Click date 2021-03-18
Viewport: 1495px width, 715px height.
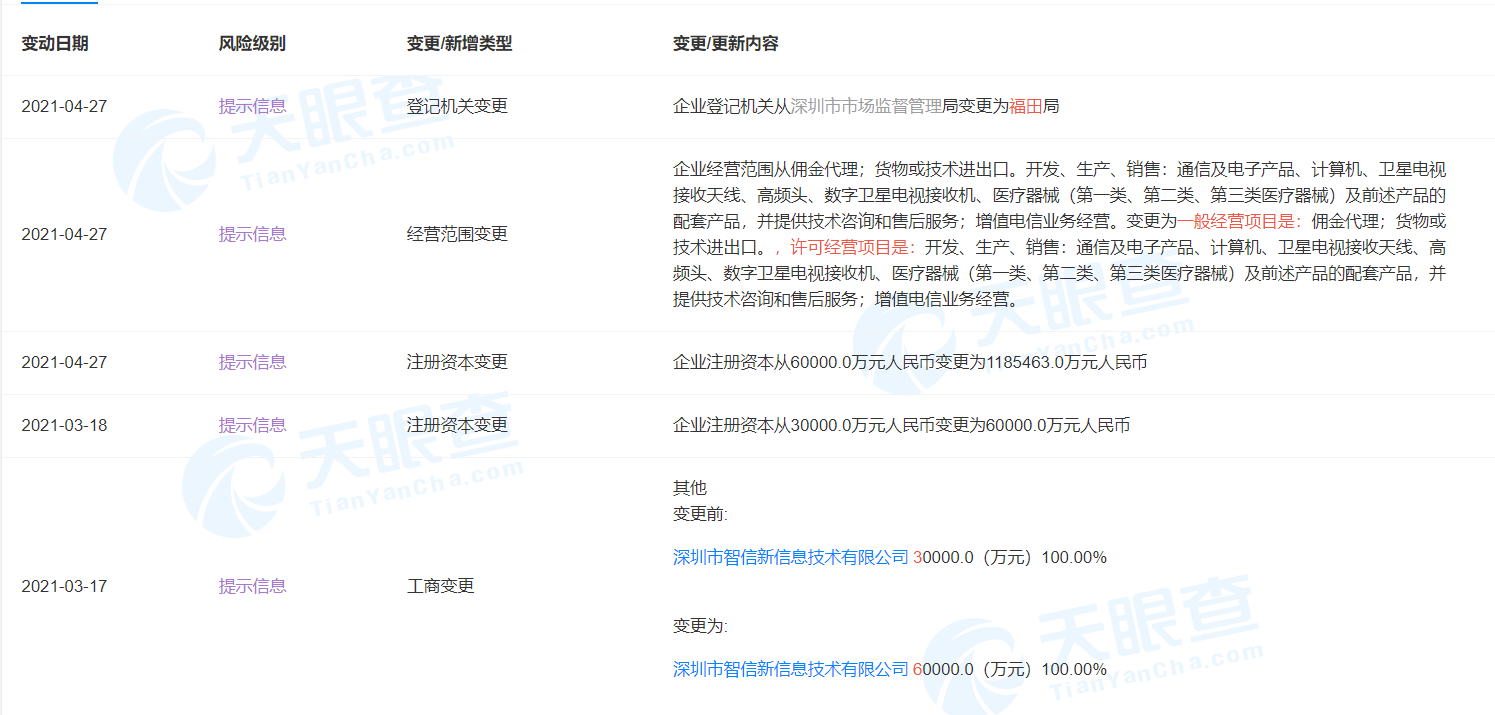click(64, 425)
